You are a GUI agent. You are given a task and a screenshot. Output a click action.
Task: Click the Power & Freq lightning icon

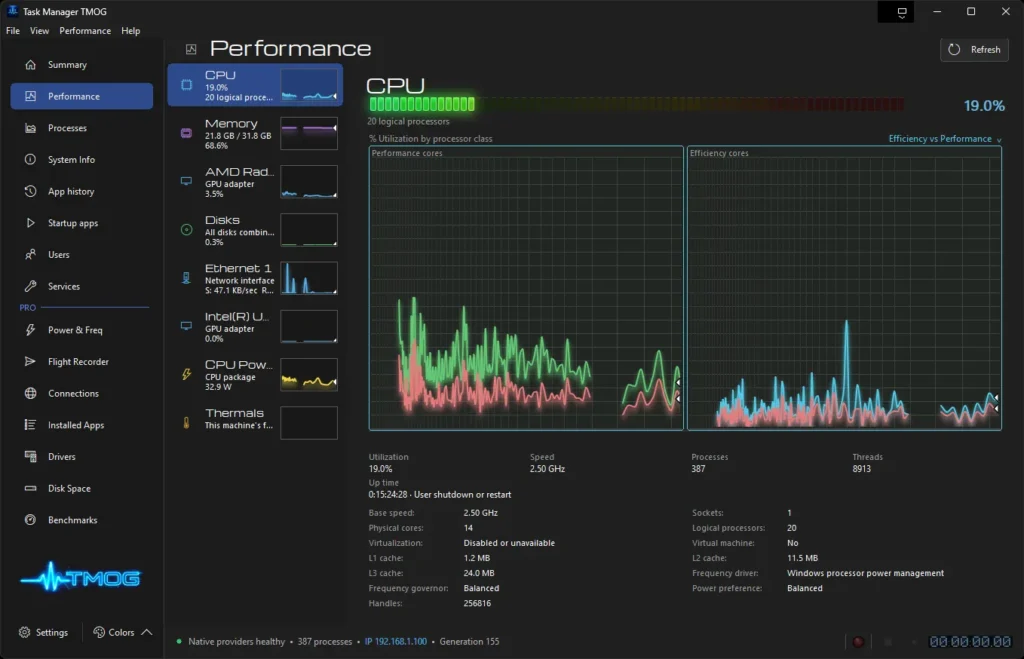[x=30, y=330]
